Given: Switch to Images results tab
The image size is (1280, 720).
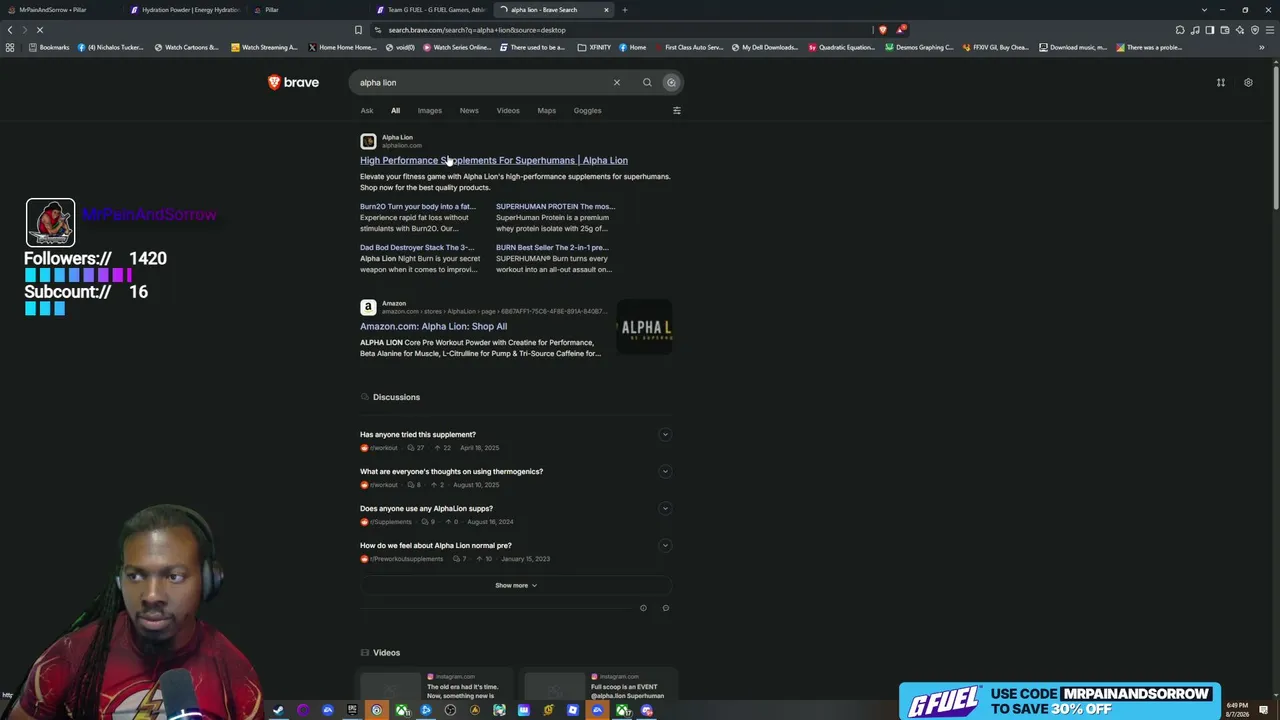Looking at the screenshot, I should (x=430, y=111).
